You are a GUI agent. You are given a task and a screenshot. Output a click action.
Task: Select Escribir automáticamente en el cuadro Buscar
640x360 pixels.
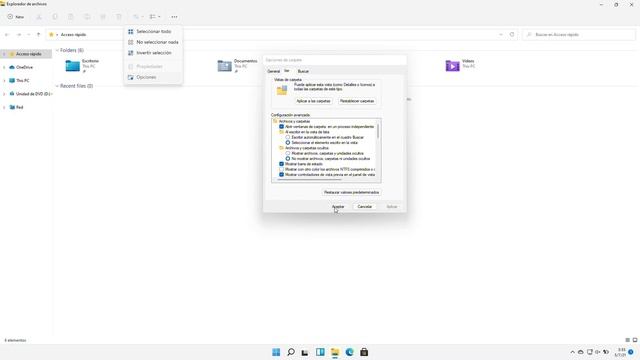pos(288,137)
